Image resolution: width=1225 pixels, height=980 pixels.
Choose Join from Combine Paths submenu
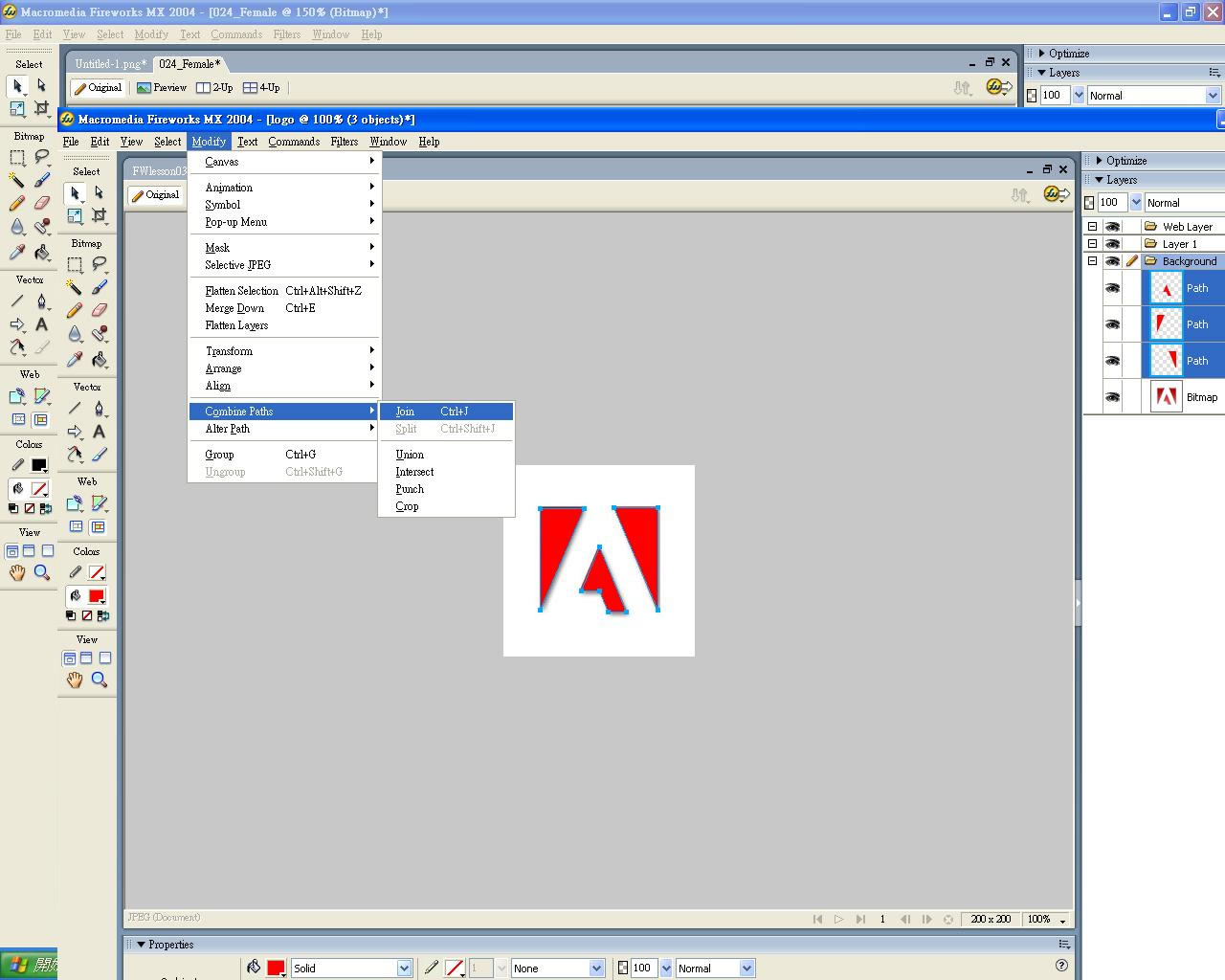[x=446, y=412]
